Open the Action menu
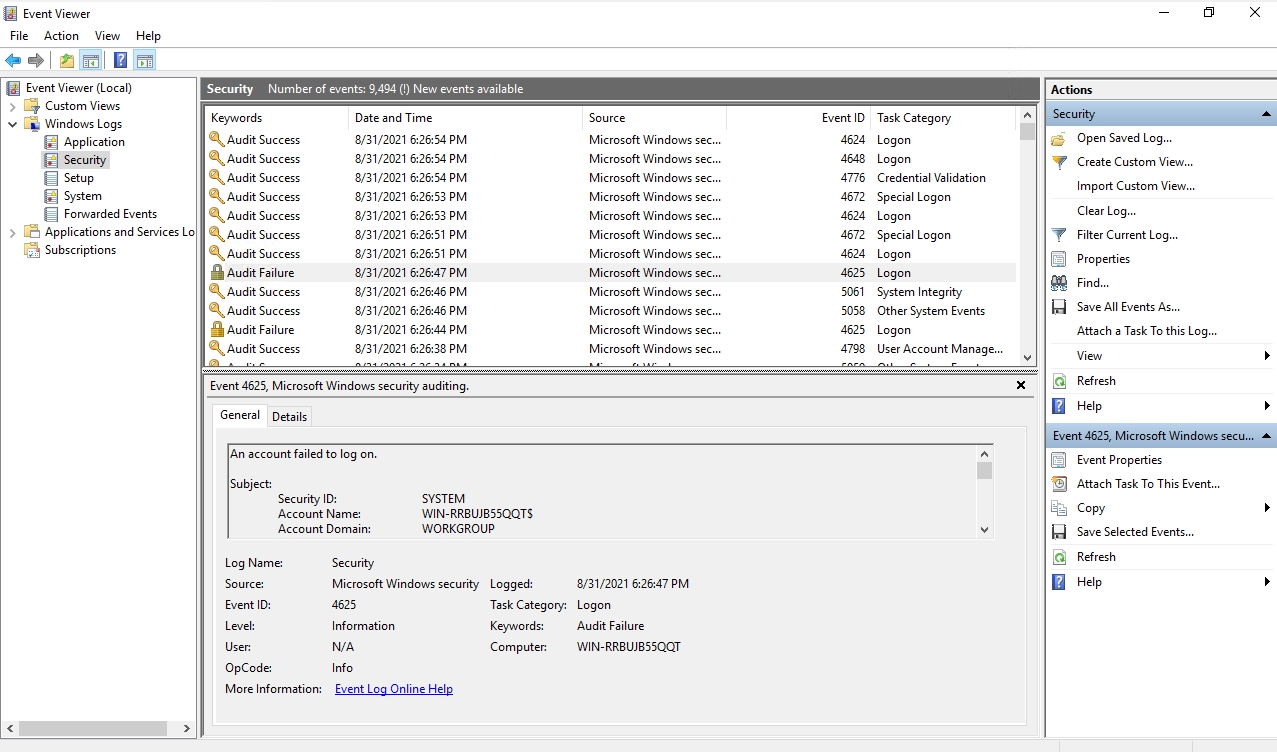Screen dimensions: 1277x752 coord(60,35)
